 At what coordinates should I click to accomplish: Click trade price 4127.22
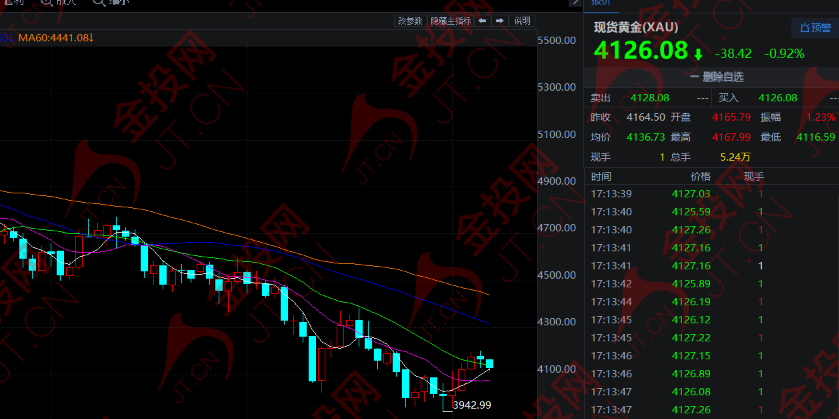pyautogui.click(x=691, y=338)
